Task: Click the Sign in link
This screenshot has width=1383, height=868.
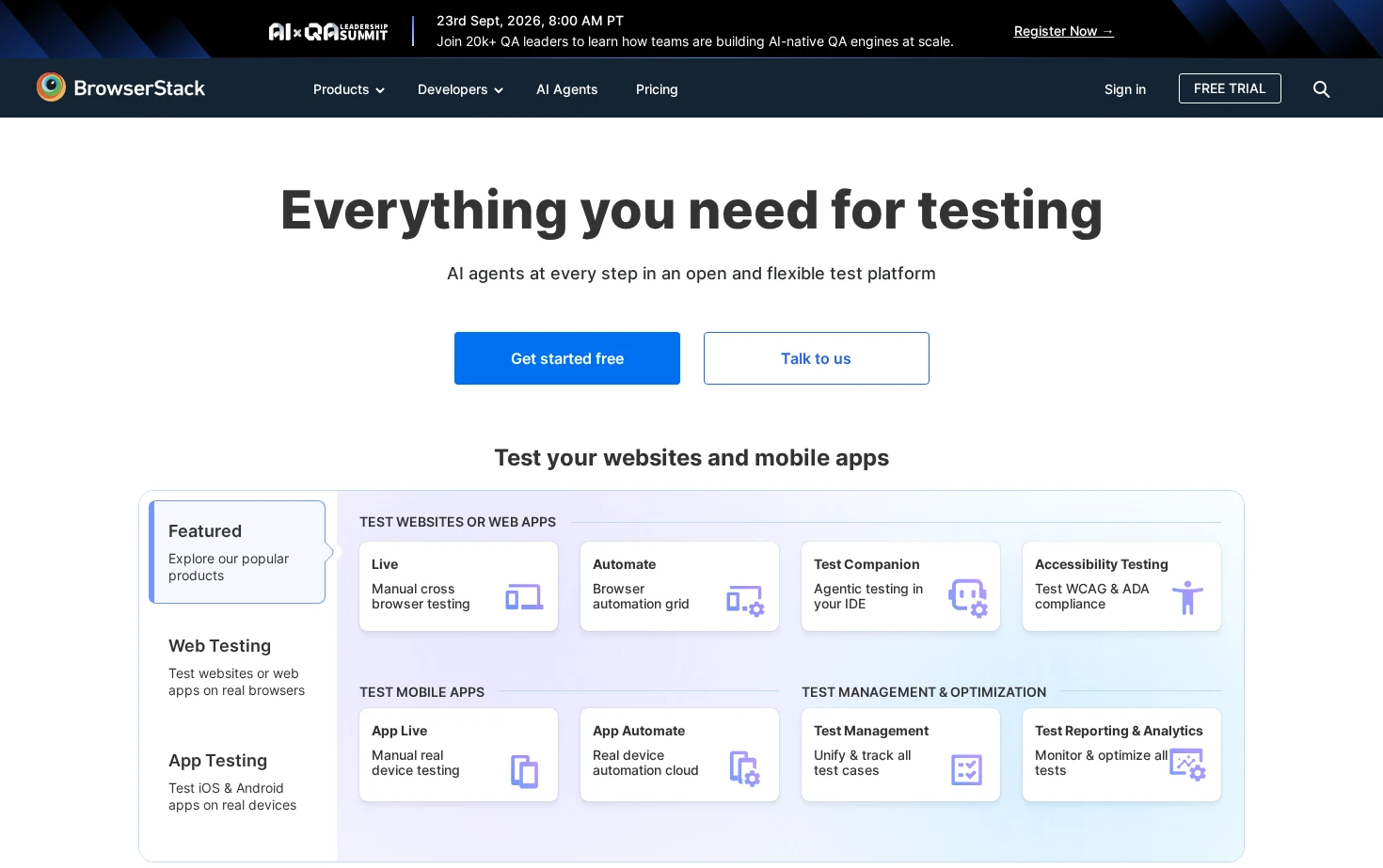Action: 1125,89
